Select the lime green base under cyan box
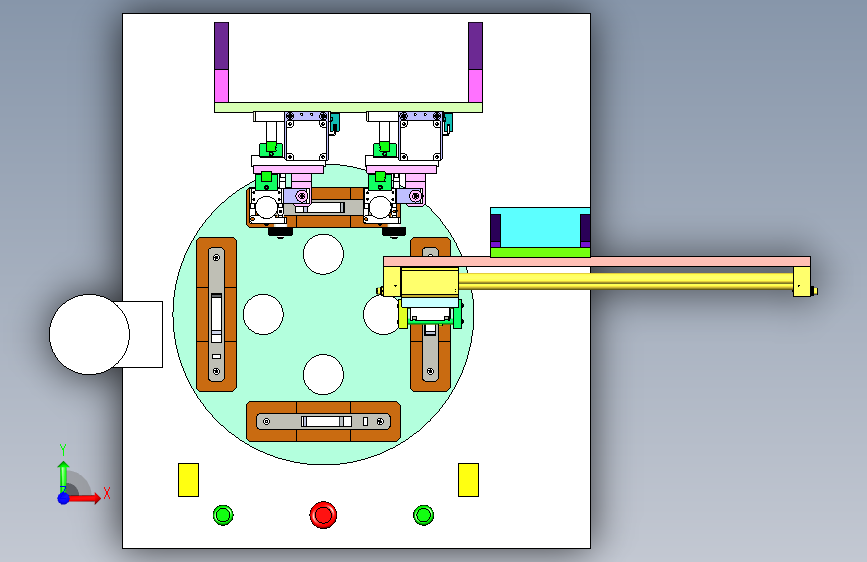 [x=540, y=252]
